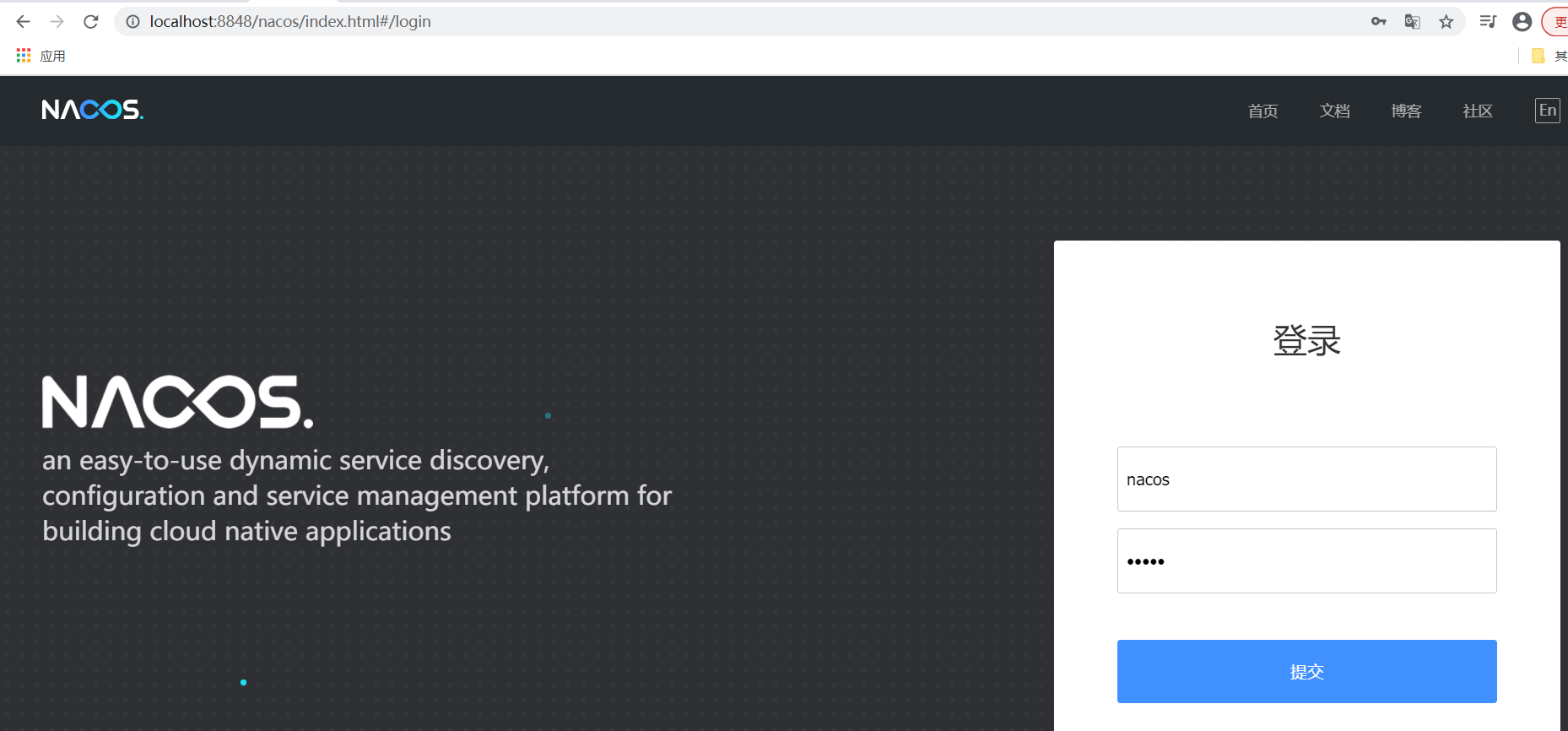This screenshot has height=731, width=1568.
Task: Click the 'building cloud native applications' text
Action: [246, 532]
